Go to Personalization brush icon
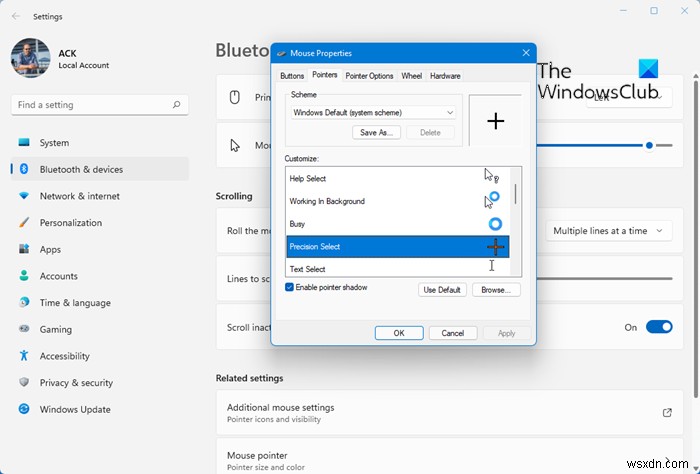Screen dimensions: 700x474 pyautogui.click(x=24, y=222)
